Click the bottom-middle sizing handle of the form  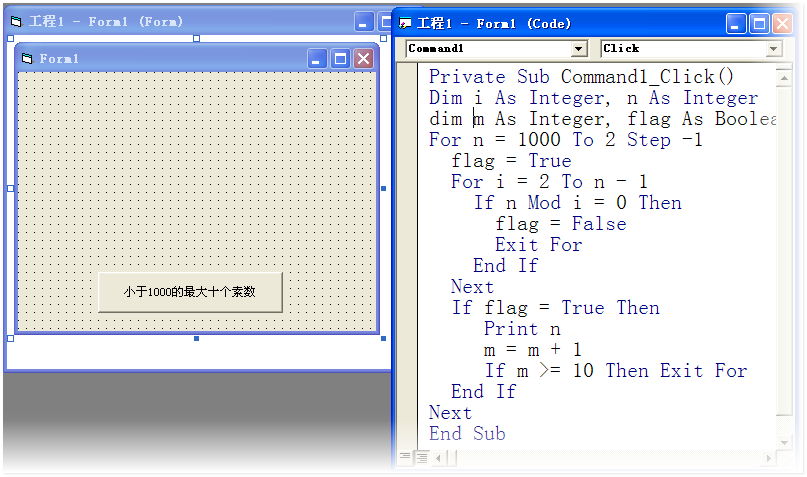pos(196,339)
